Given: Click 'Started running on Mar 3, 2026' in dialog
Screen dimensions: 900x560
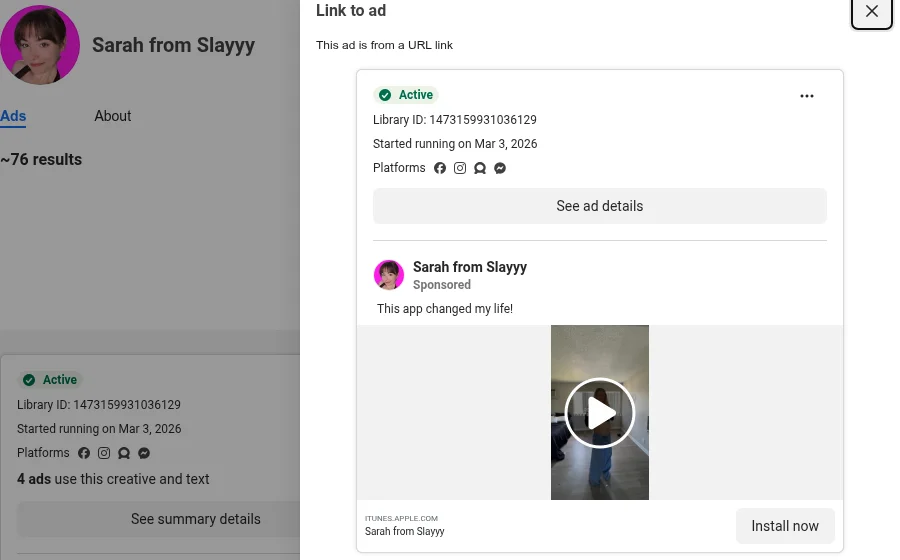Looking at the screenshot, I should tap(455, 144).
